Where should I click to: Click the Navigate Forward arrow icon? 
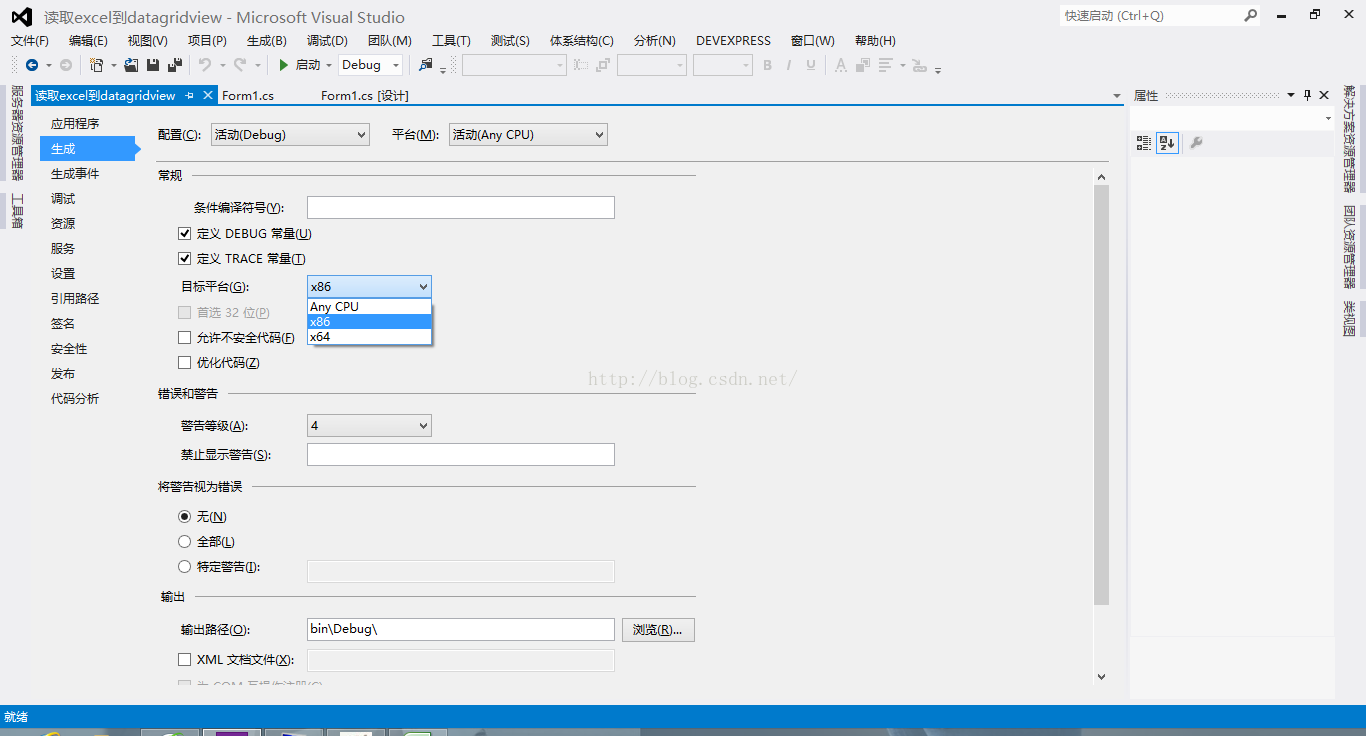(x=66, y=65)
